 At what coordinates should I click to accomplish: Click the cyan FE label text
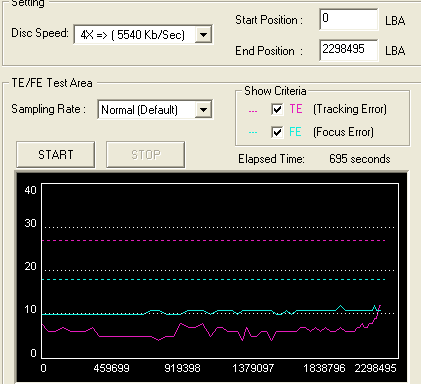[x=295, y=132]
